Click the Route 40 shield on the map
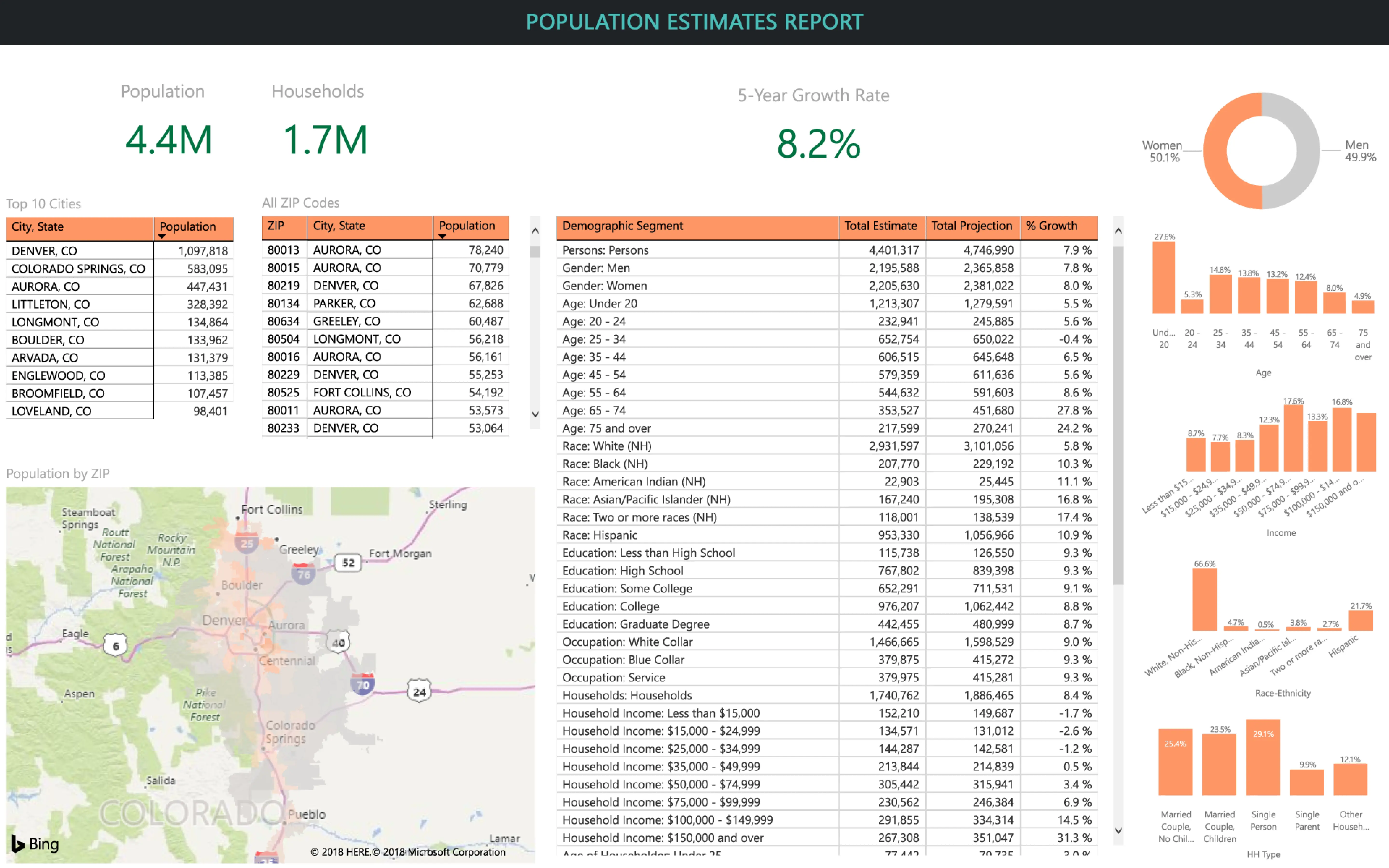 click(x=338, y=642)
